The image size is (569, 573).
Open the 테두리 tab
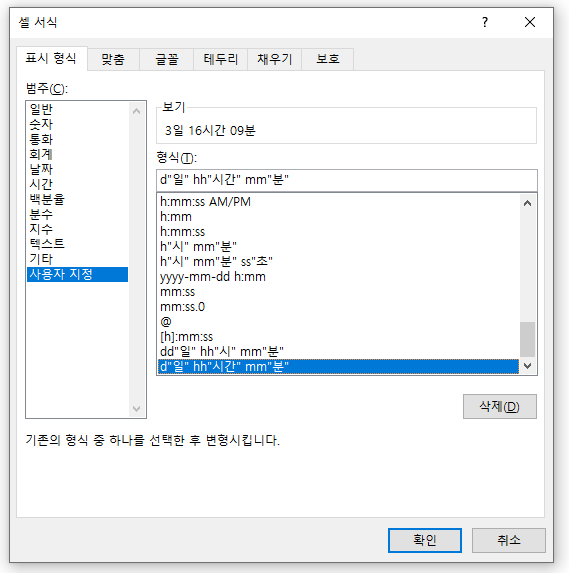(220, 59)
